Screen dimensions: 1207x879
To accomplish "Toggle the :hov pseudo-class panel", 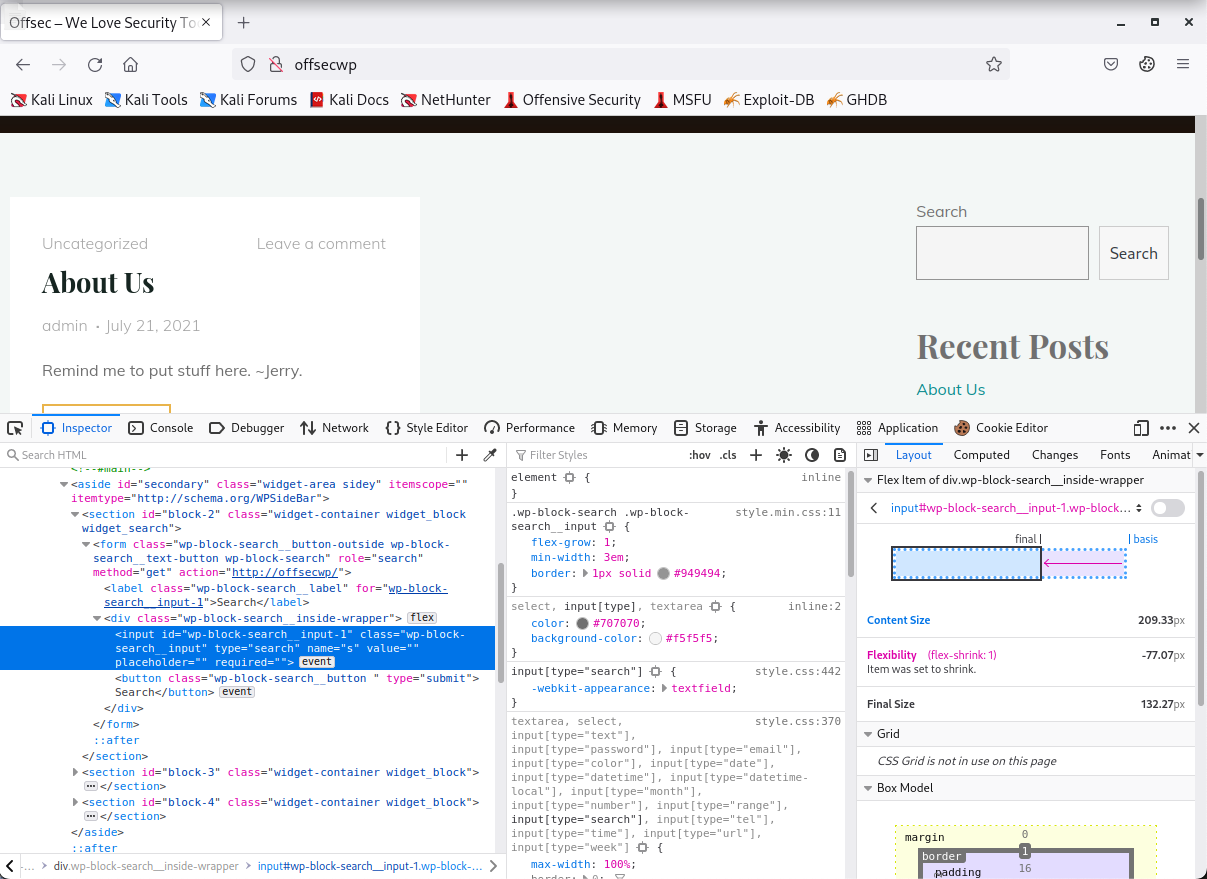I will [700, 455].
